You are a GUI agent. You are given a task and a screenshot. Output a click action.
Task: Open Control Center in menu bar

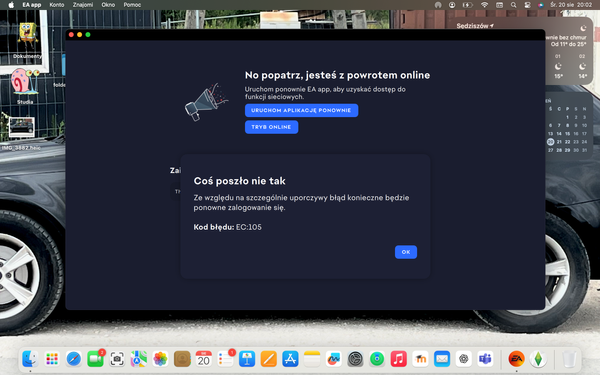pos(527,5)
